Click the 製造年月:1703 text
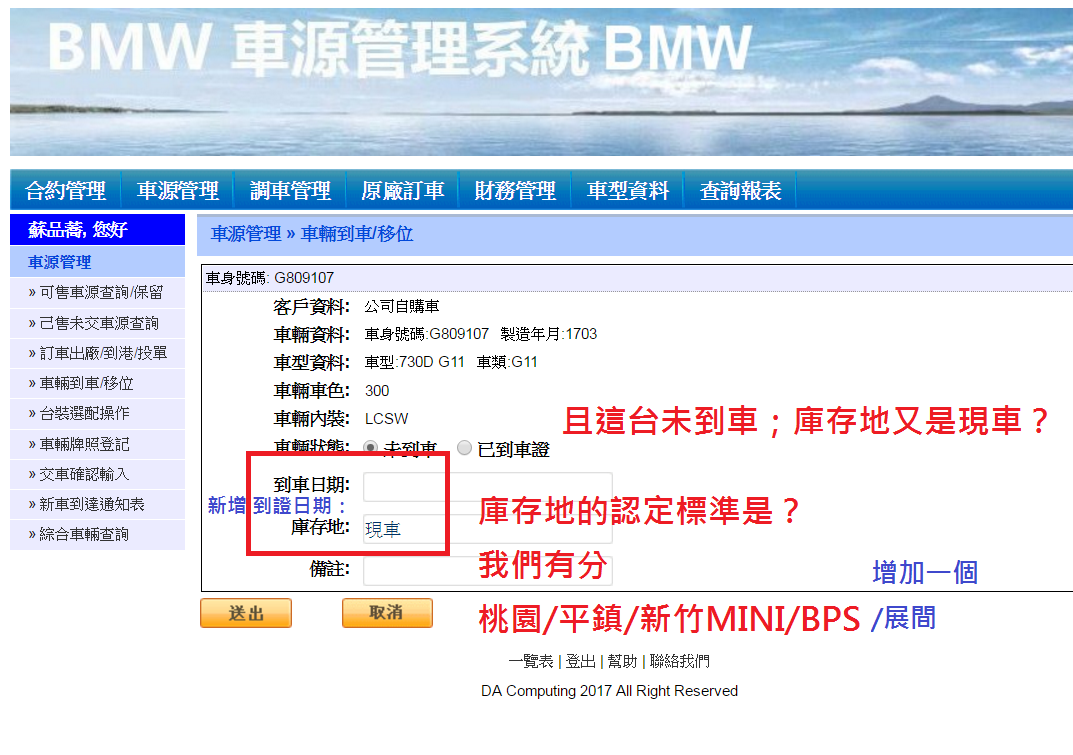Image resolution: width=1073 pixels, height=755 pixels. pos(549,334)
